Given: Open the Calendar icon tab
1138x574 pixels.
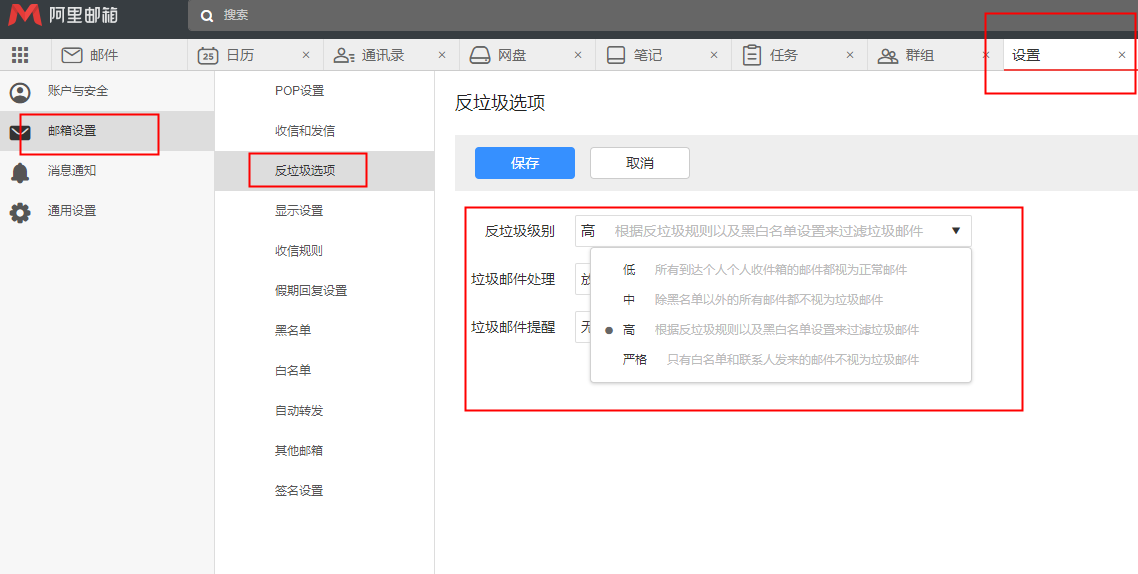Looking at the screenshot, I should [208, 55].
